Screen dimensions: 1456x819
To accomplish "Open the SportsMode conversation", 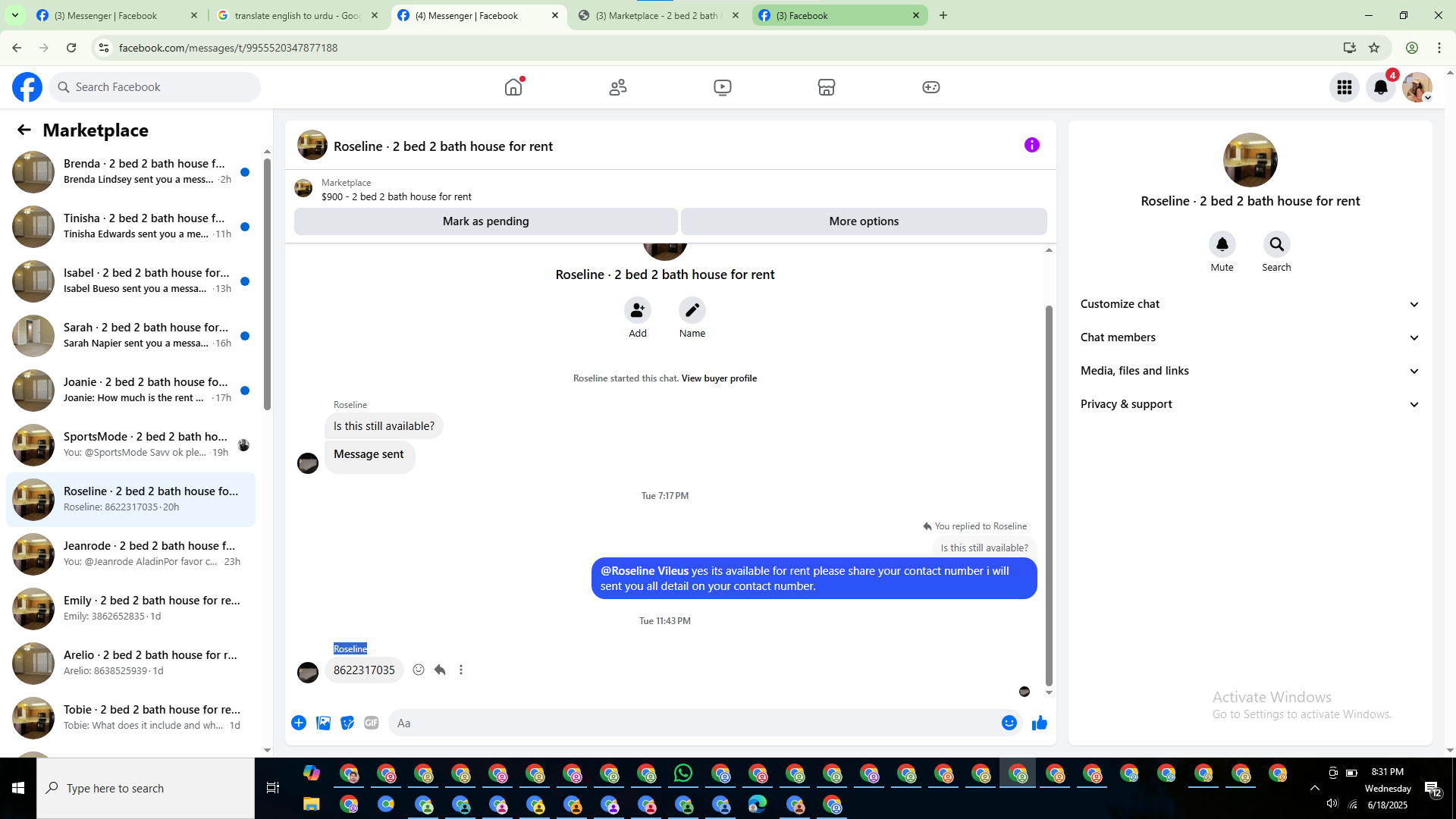I will (x=130, y=445).
